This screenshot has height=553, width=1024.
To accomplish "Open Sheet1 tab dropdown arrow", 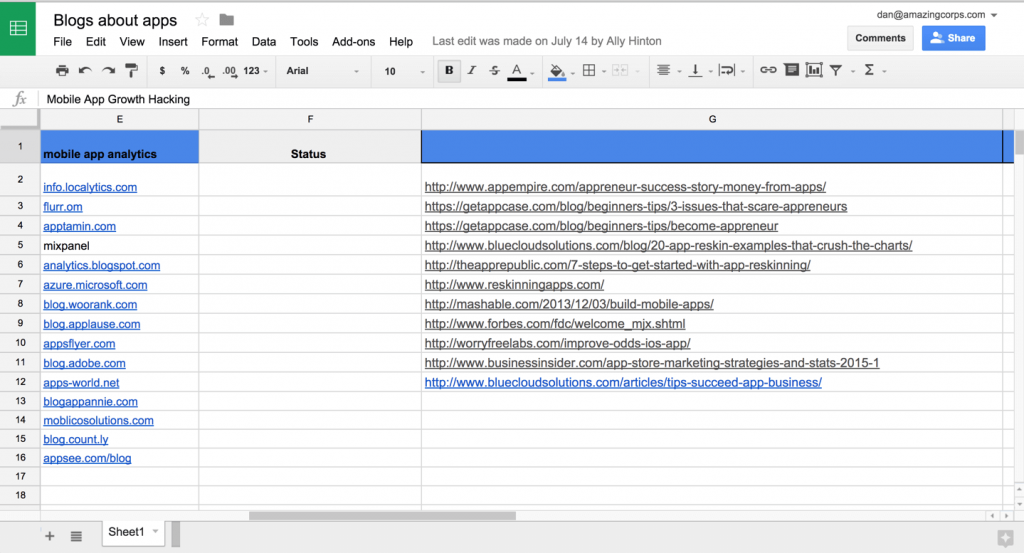I will click(155, 531).
